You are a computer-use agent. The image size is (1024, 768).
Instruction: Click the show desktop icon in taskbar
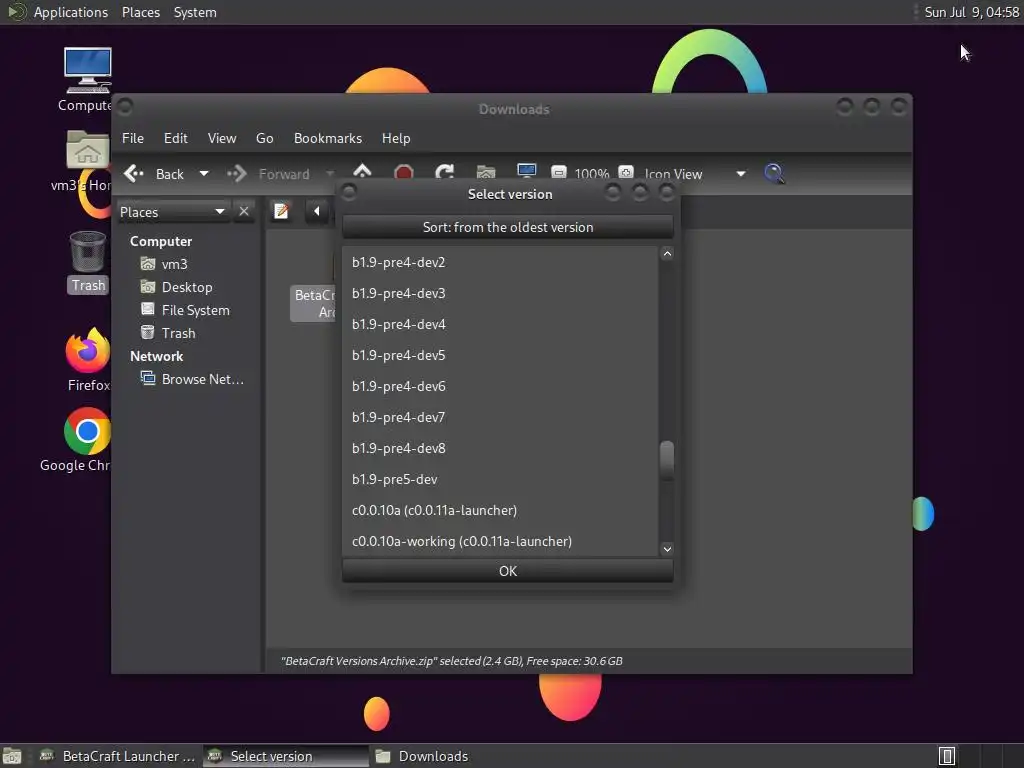12,756
